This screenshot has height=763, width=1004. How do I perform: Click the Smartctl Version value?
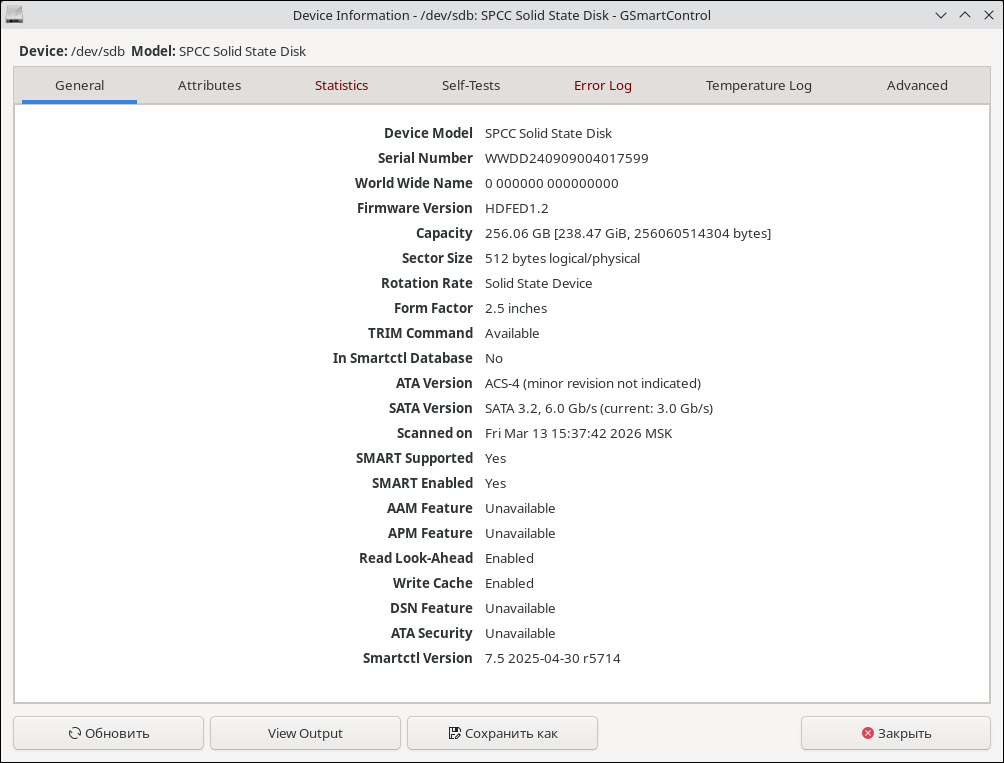[x=552, y=658]
